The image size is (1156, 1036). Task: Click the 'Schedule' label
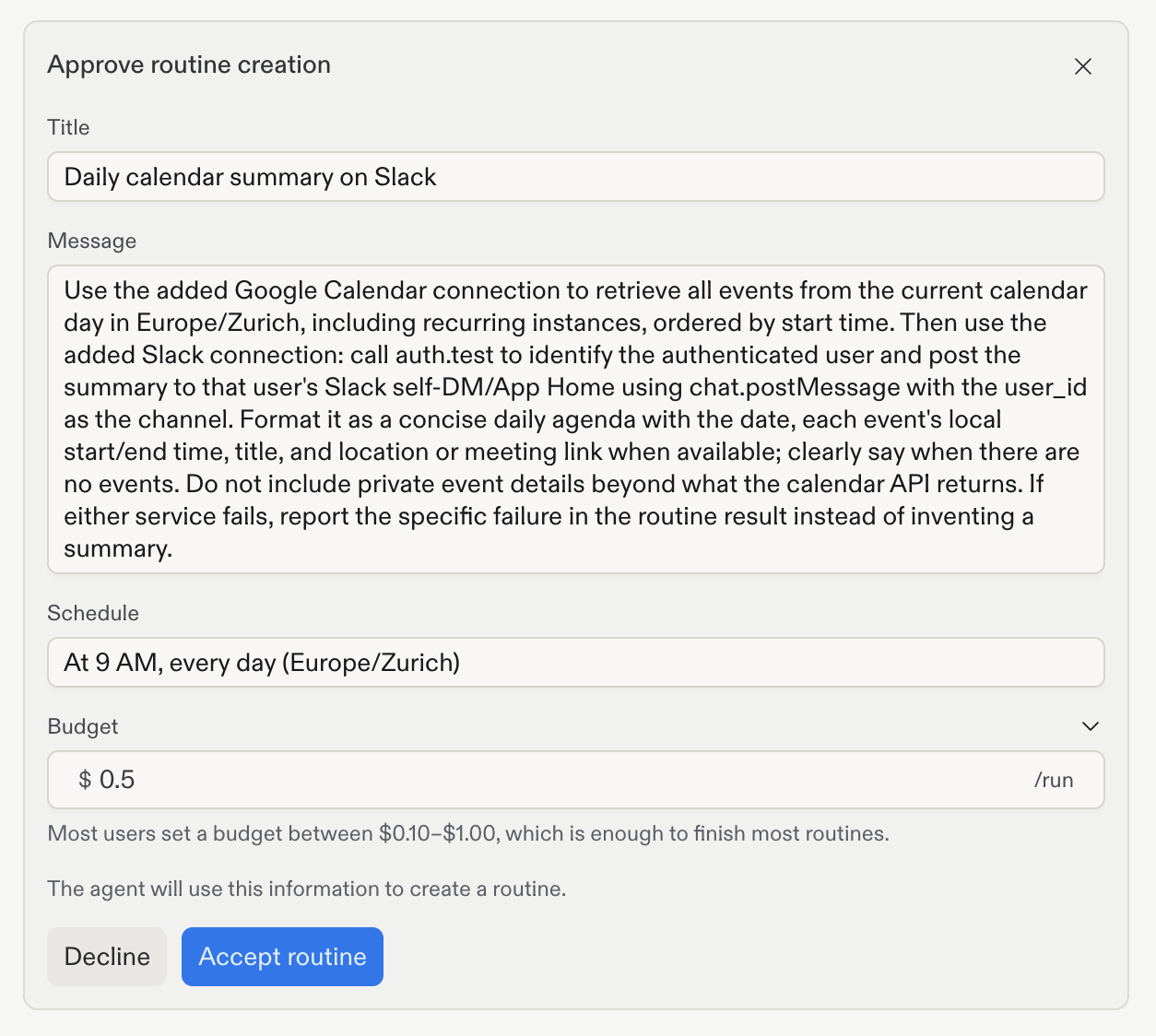coord(93,613)
